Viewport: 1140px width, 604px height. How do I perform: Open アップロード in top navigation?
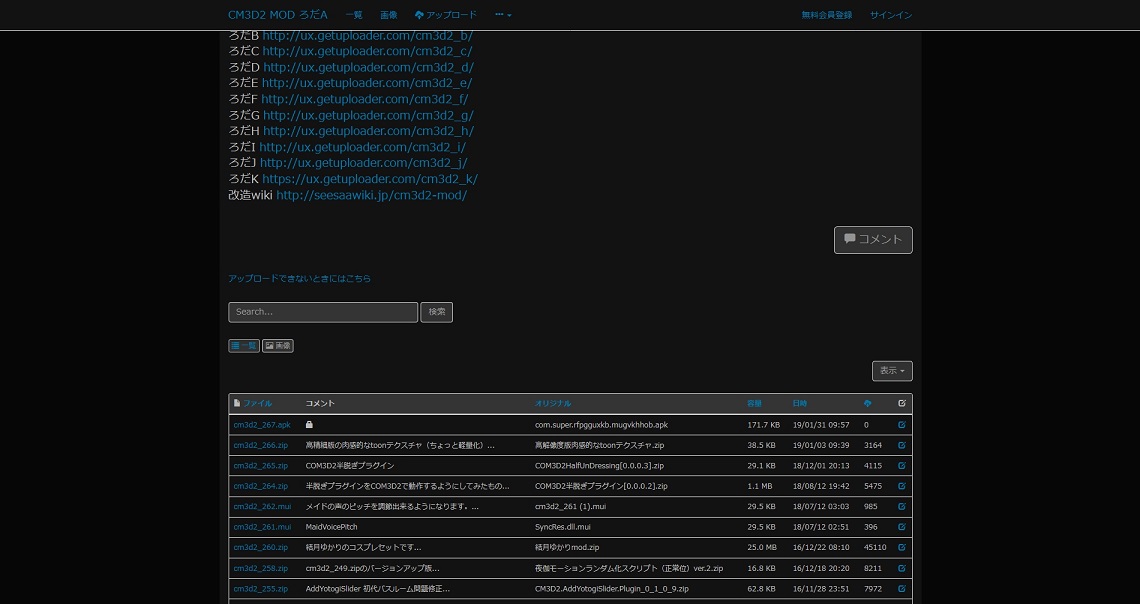[446, 15]
